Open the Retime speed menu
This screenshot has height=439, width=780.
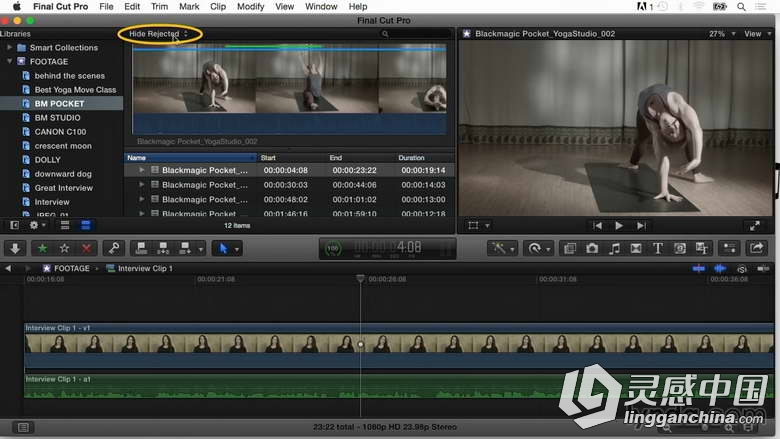(x=537, y=248)
